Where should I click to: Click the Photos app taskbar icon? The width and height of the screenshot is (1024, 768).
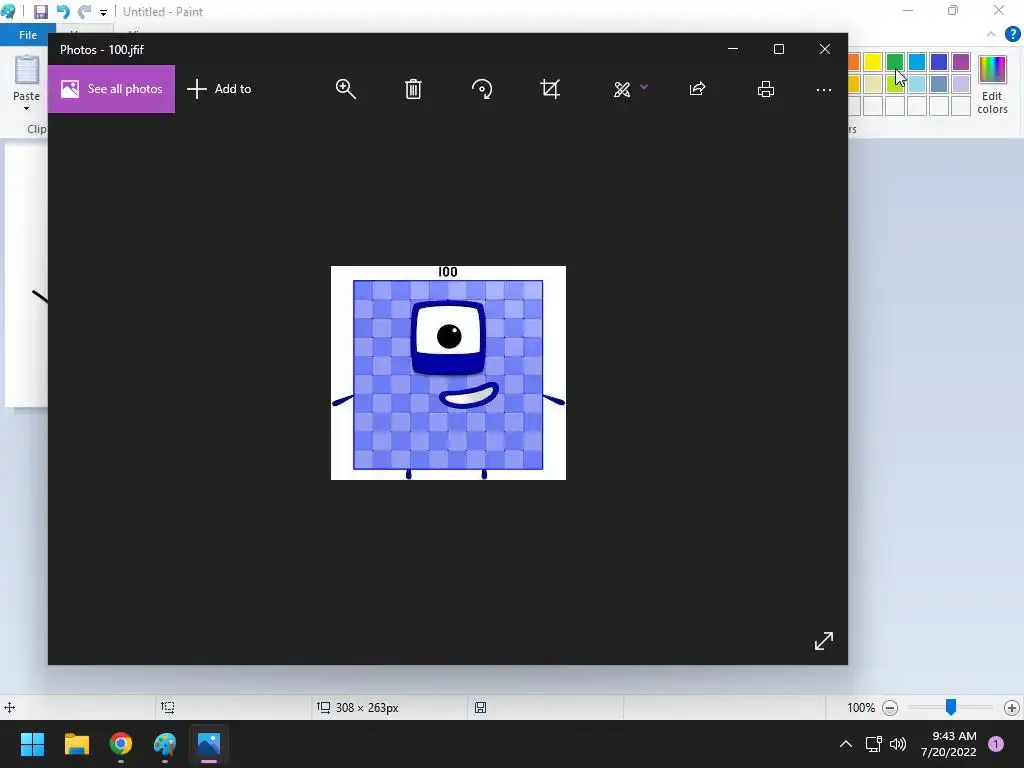tap(209, 744)
